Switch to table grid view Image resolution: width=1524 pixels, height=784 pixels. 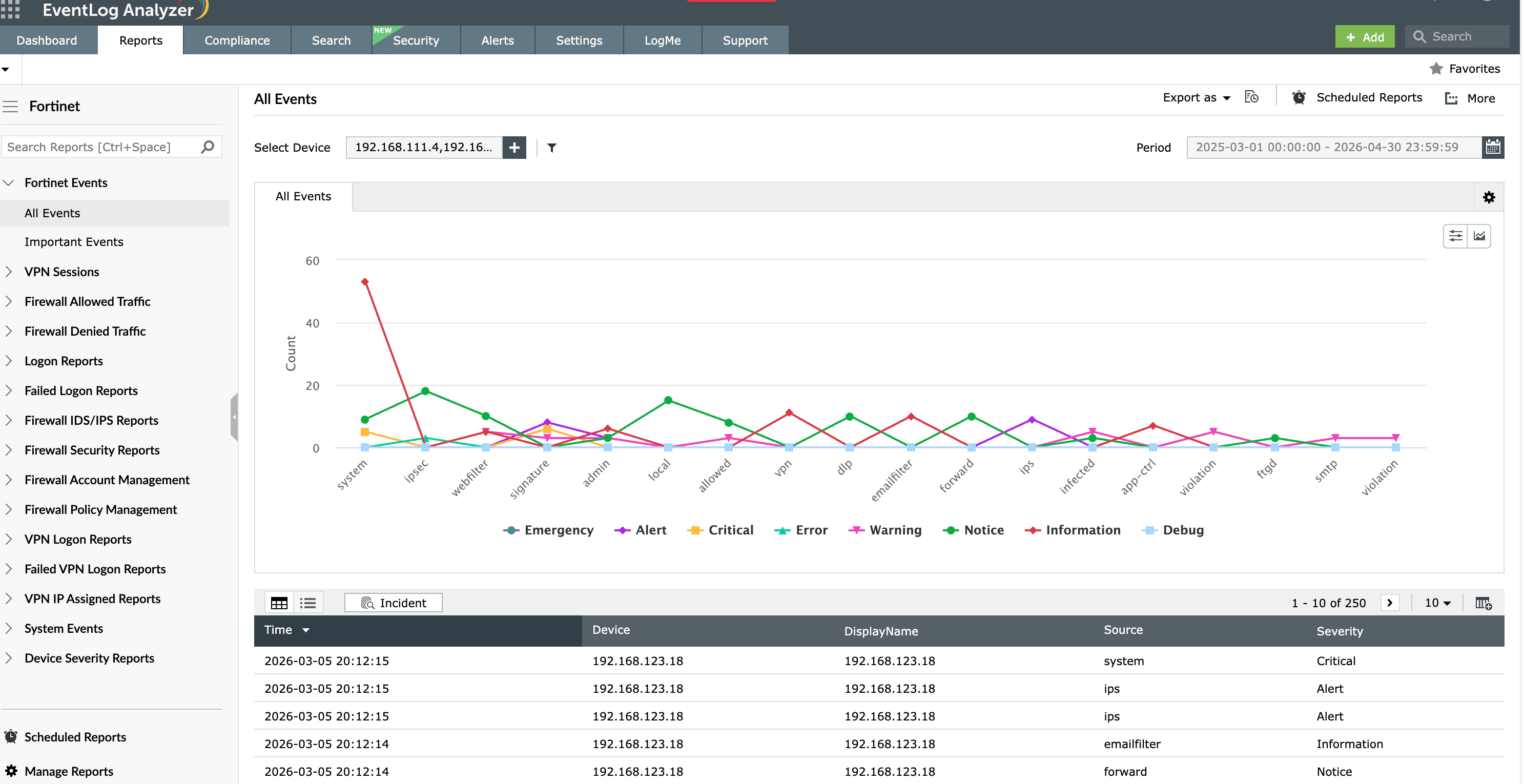279,603
